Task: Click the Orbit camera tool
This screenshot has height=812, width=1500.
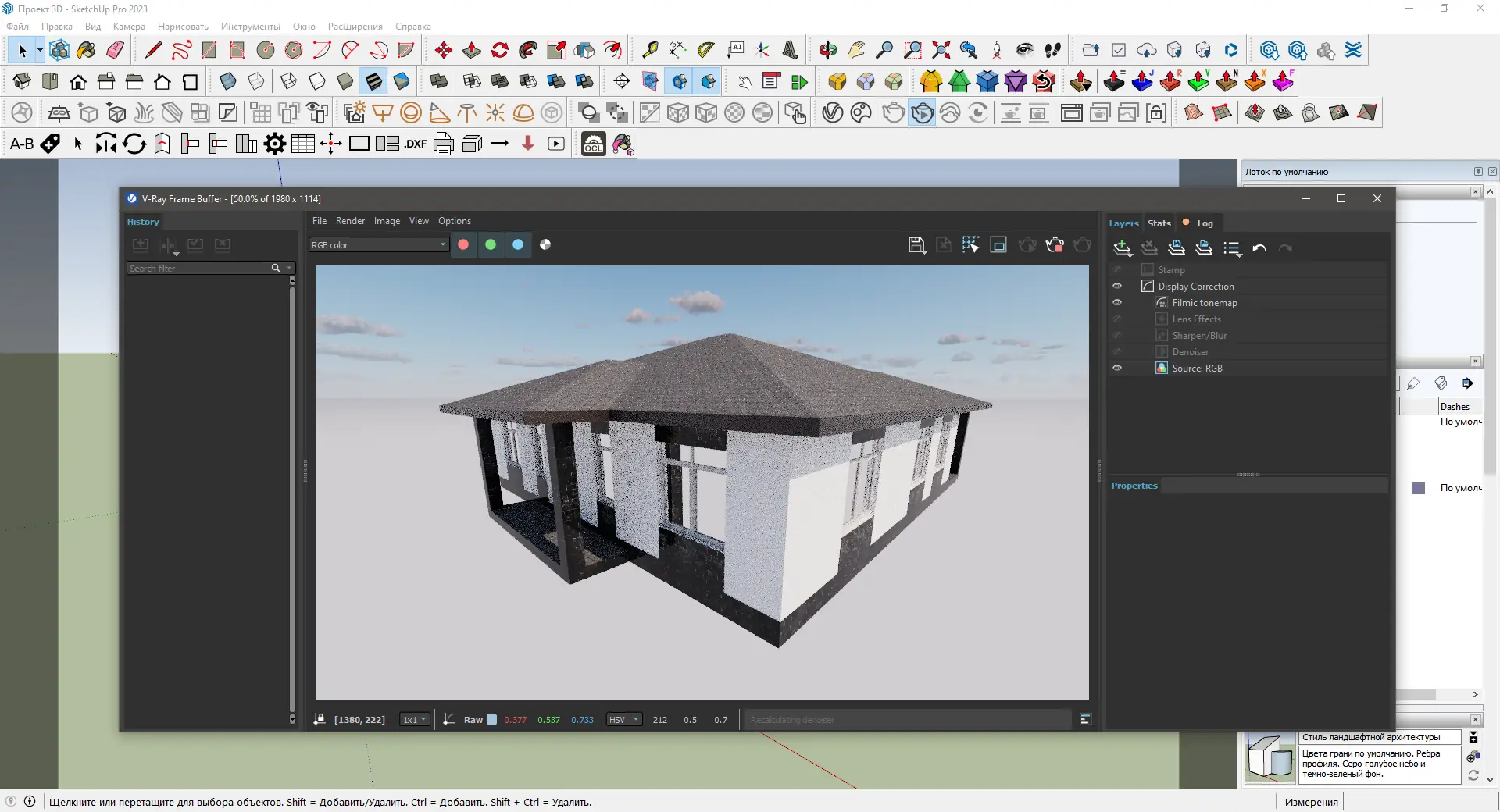Action: pos(827,51)
